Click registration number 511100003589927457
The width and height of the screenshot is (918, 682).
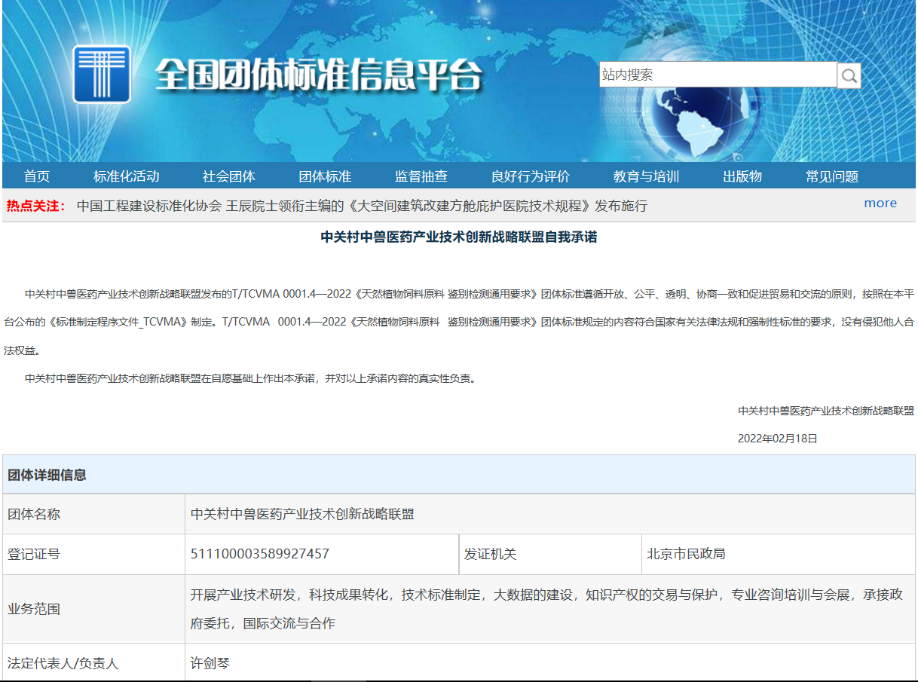coord(259,554)
